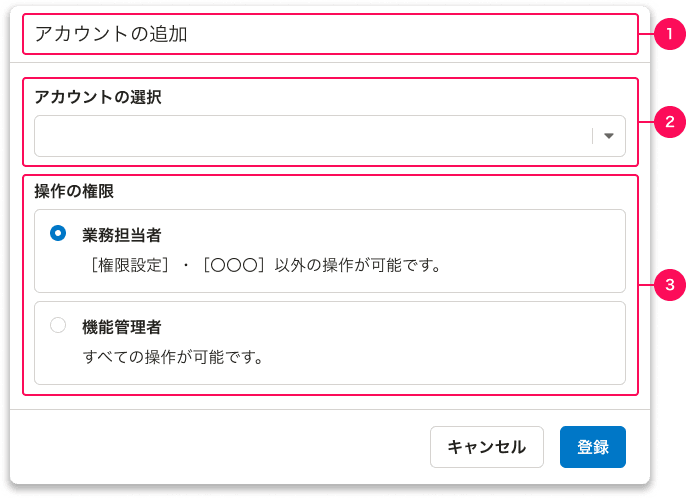The image size is (686, 498).
Task: Click the アカウントの選択 field label
Action: pos(98,97)
